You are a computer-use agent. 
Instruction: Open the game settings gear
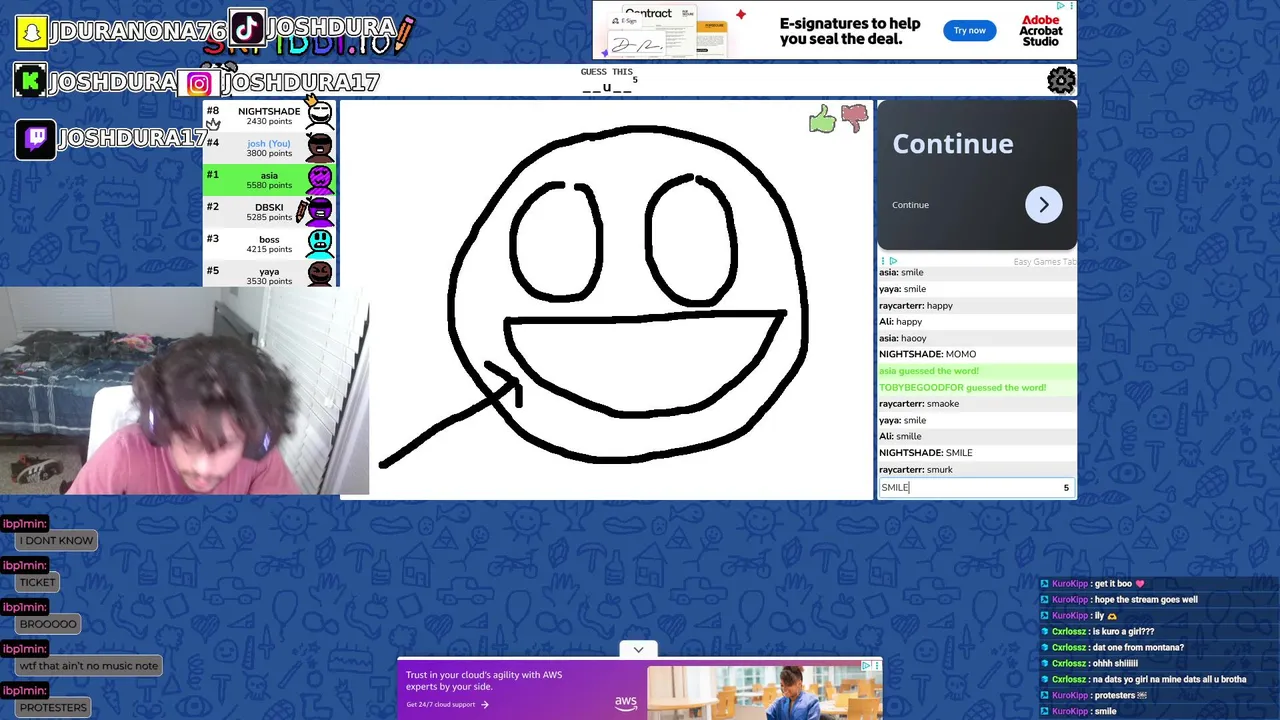[x=1061, y=80]
